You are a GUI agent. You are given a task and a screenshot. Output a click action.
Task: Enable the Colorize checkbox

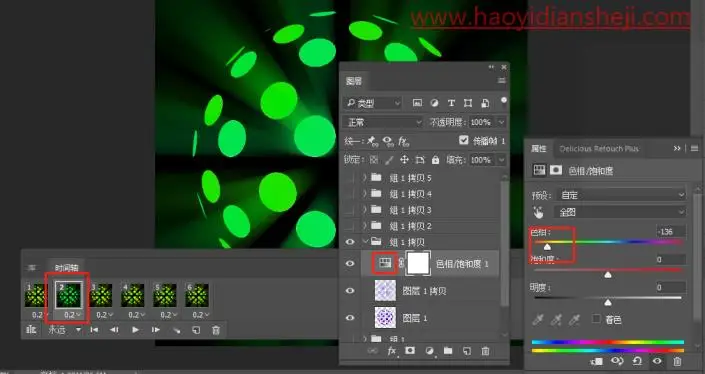[596, 319]
